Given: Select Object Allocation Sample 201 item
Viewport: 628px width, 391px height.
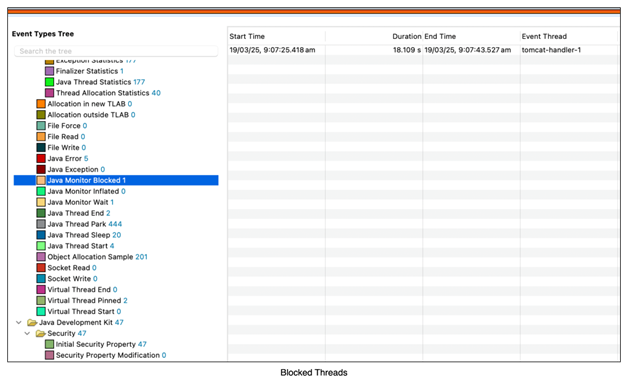Looking at the screenshot, I should (97, 257).
